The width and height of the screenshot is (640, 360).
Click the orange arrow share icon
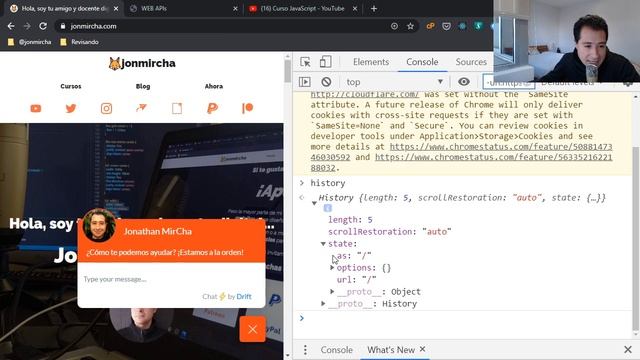coord(141,108)
